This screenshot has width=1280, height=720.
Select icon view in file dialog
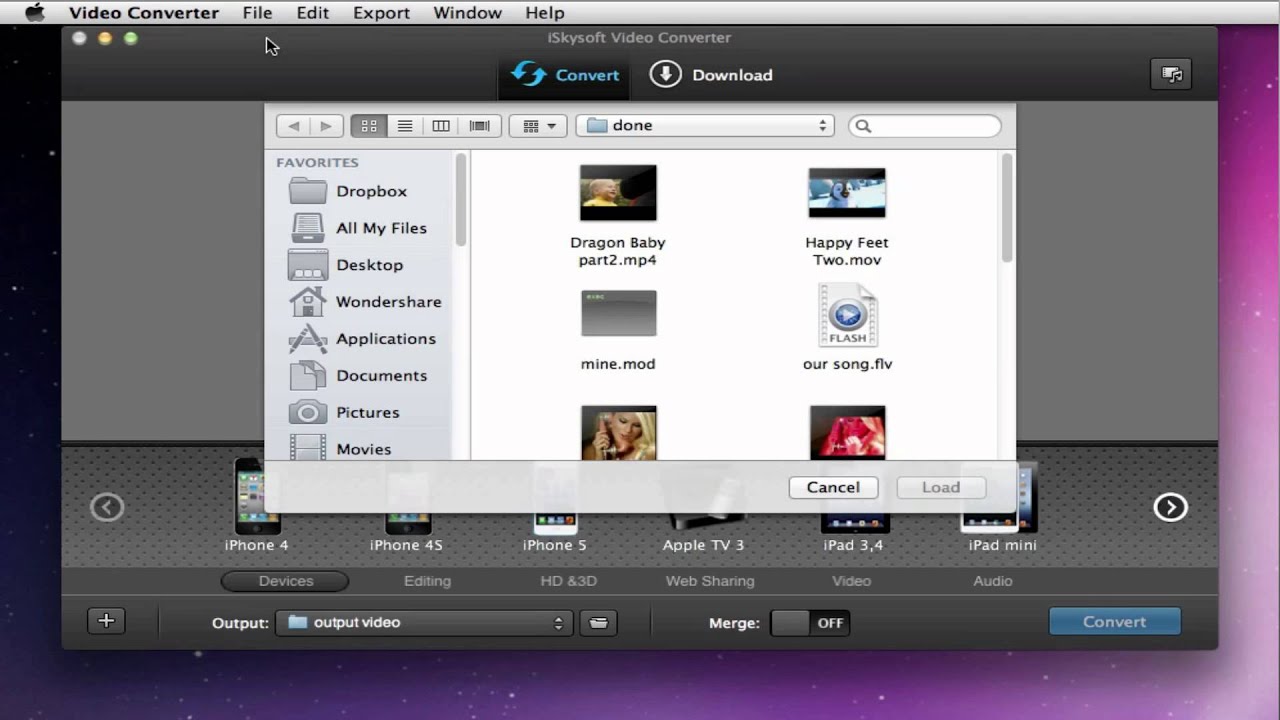[x=369, y=126]
